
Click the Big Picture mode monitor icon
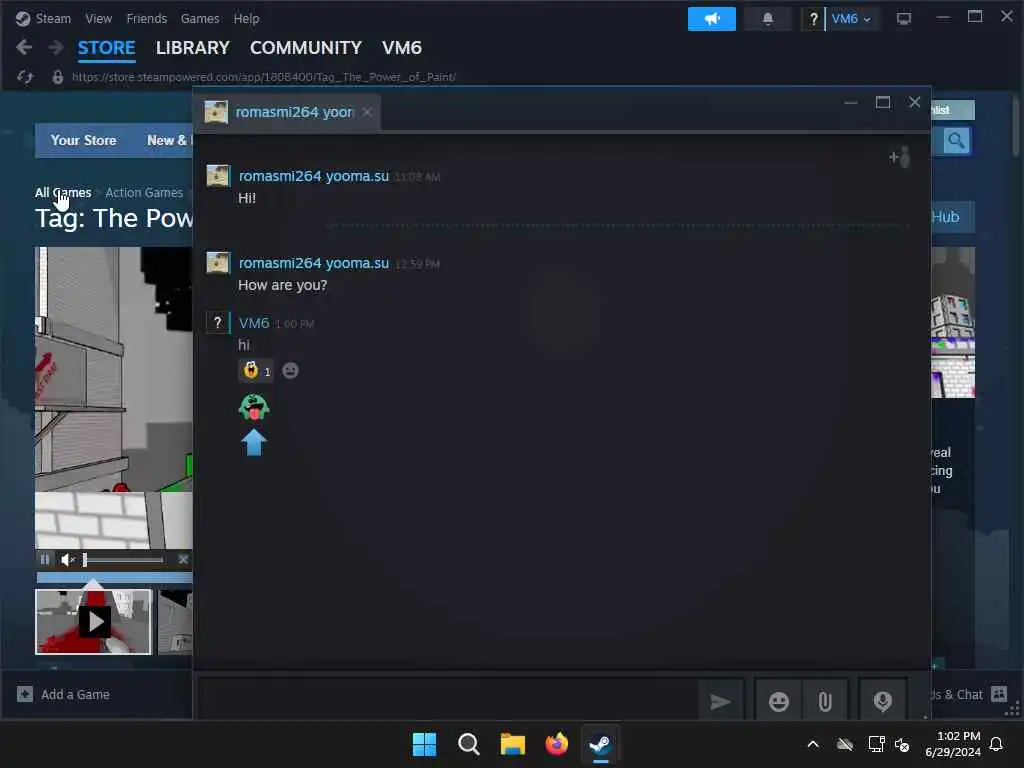[x=904, y=19]
